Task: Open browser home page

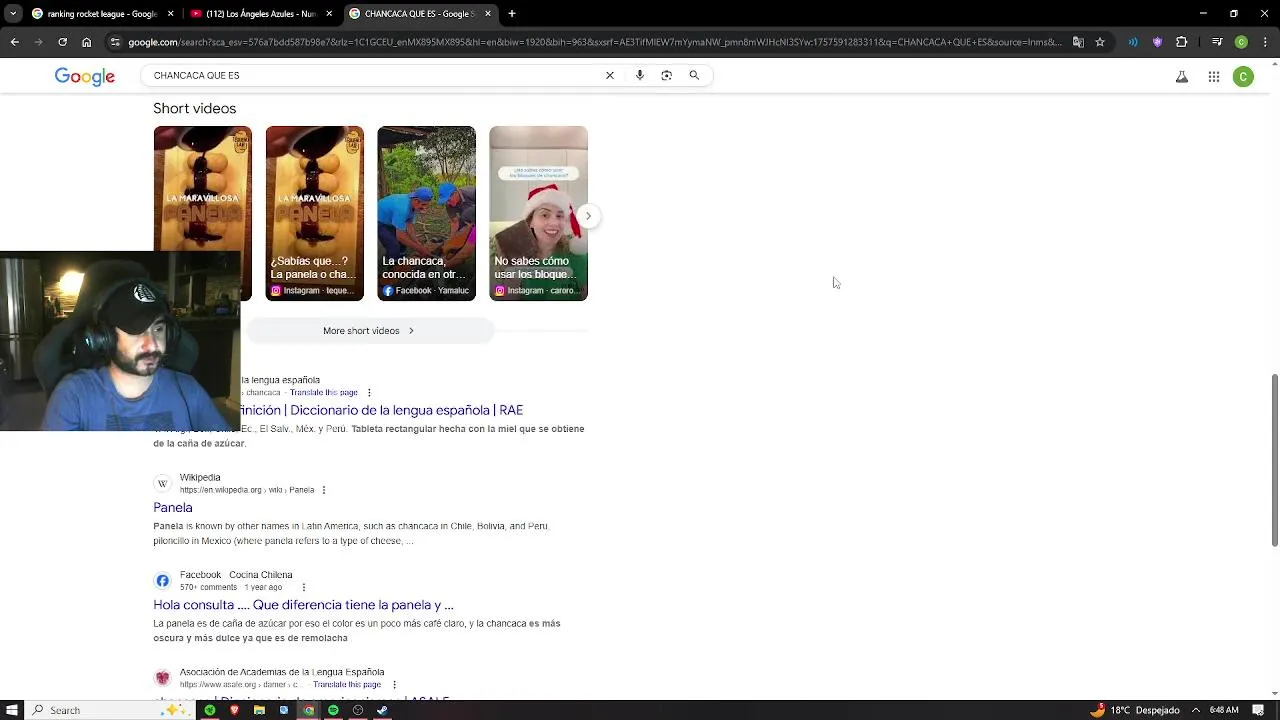Action: (87, 42)
